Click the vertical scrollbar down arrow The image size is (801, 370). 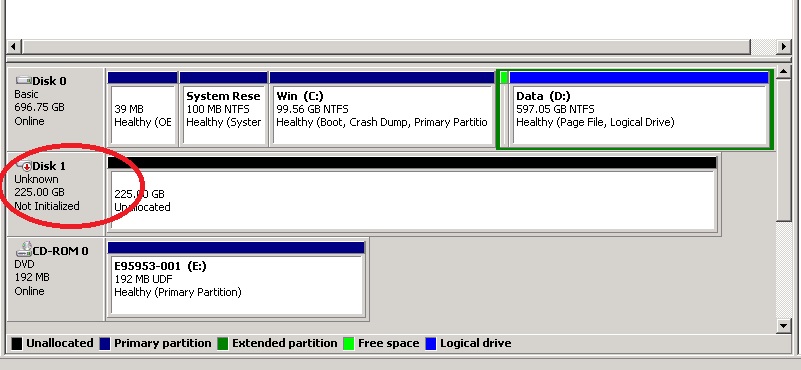[x=784, y=325]
